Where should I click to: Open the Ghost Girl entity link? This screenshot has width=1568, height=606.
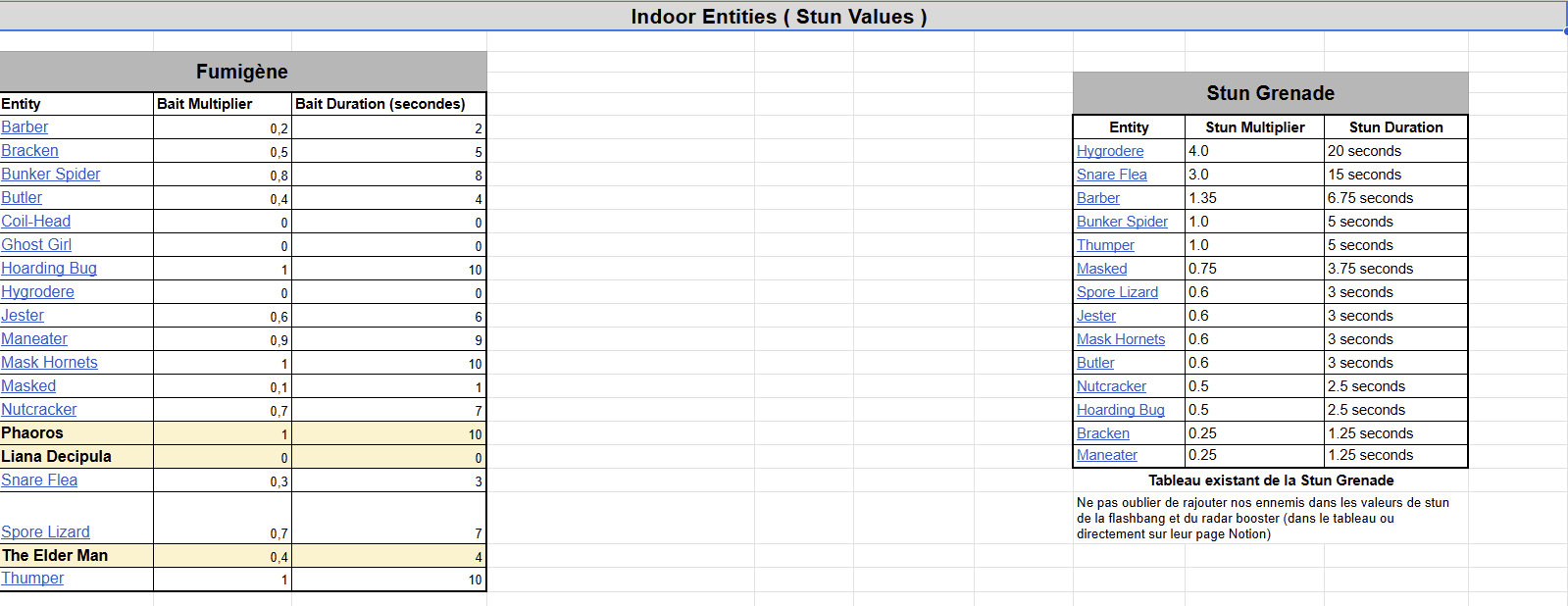(x=36, y=245)
